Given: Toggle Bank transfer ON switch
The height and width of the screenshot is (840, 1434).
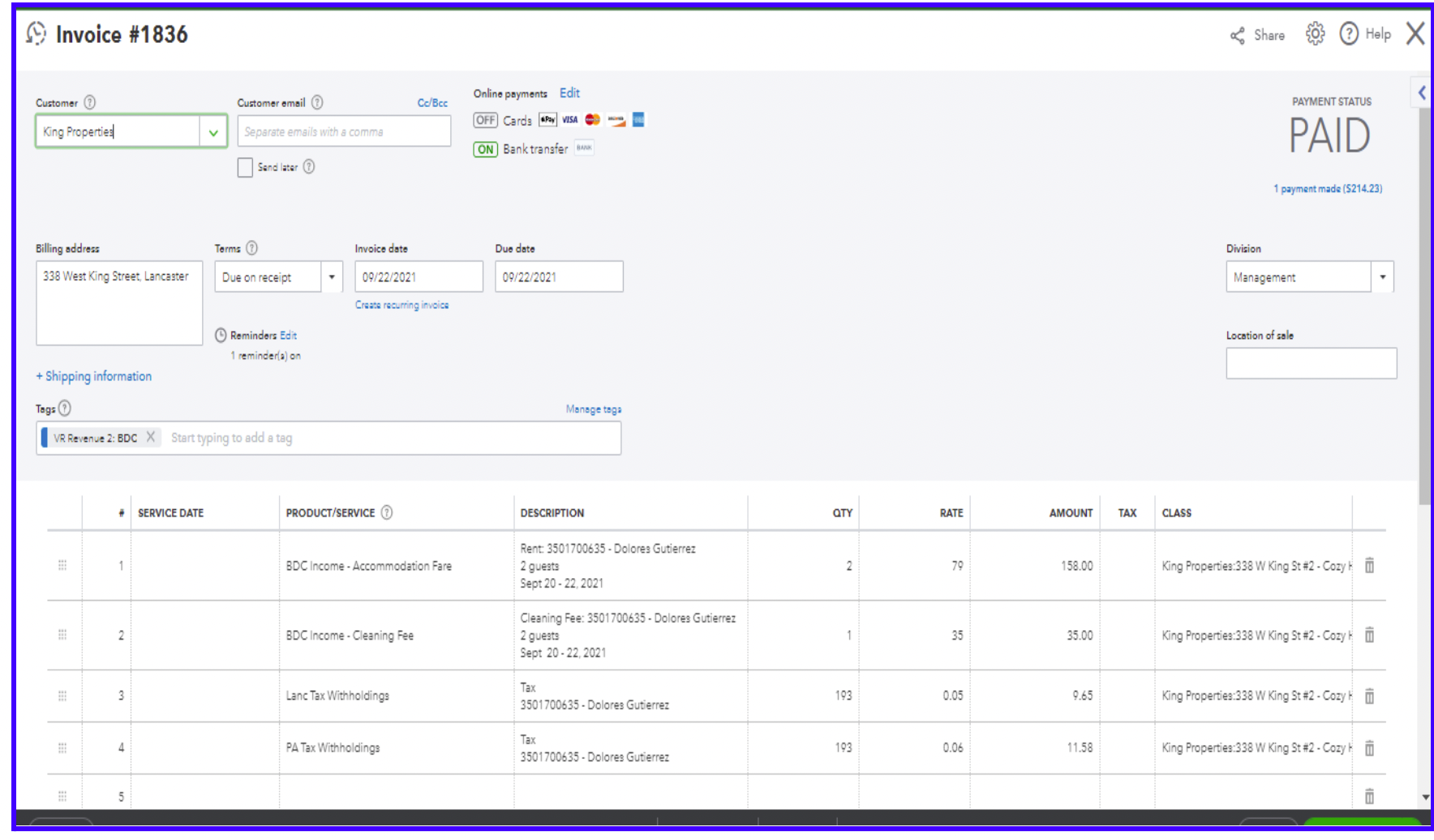Looking at the screenshot, I should click(485, 149).
